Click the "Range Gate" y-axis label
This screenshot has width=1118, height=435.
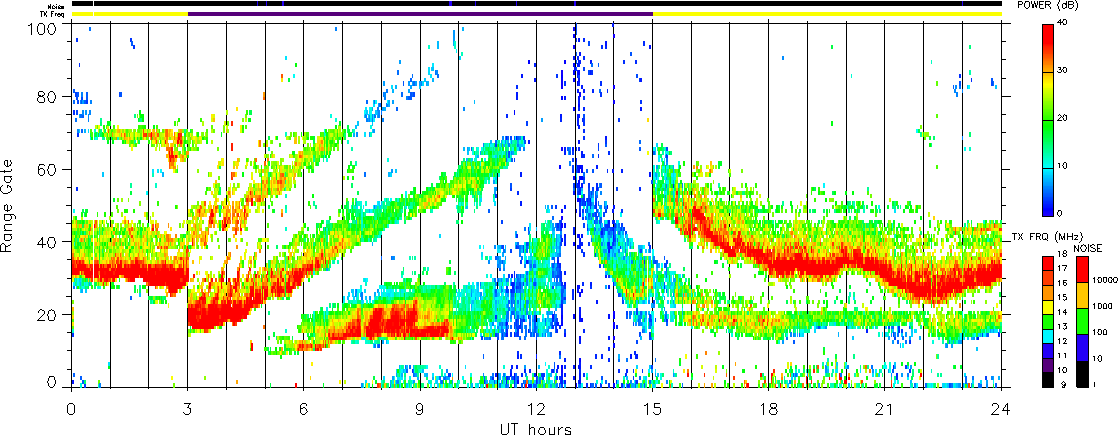[7, 205]
